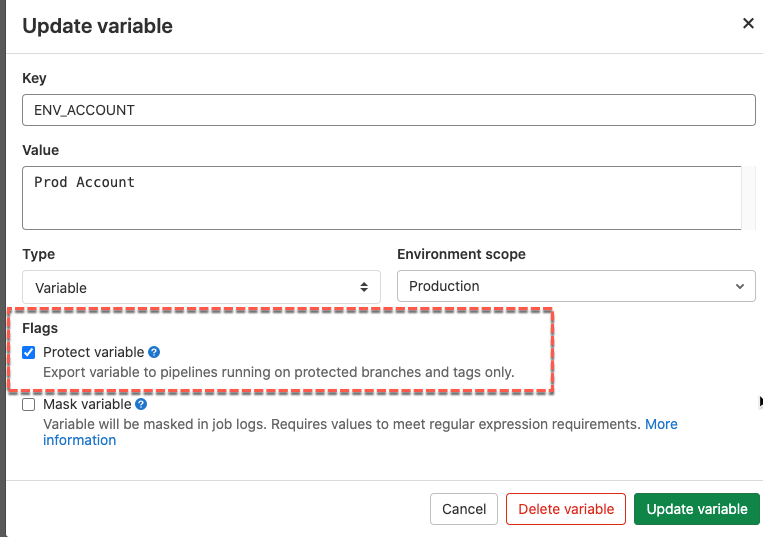The height and width of the screenshot is (537, 763).
Task: Click the Delete variable button
Action: tap(566, 509)
